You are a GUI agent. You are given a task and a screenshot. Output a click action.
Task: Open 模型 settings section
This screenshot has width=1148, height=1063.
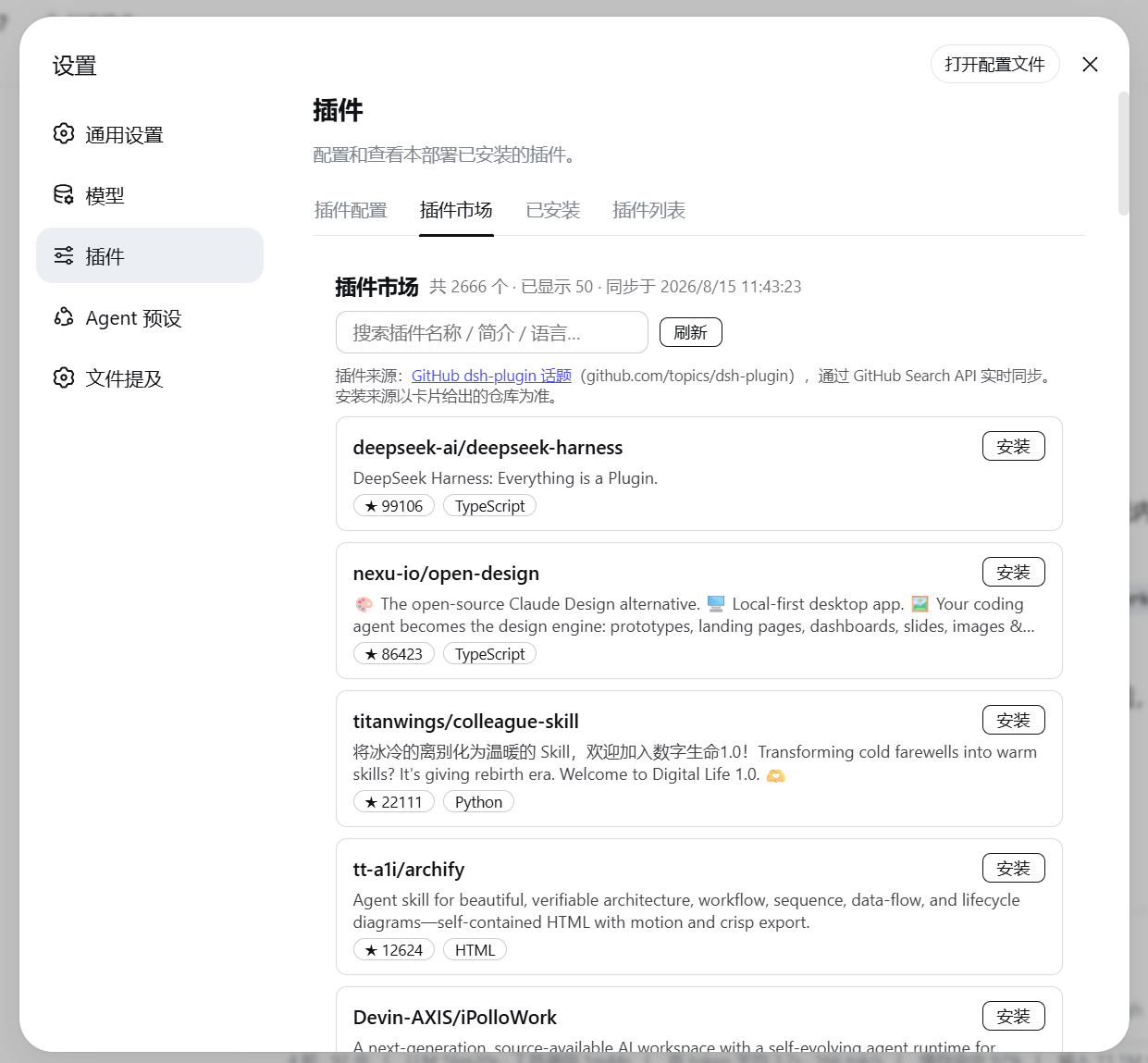click(x=150, y=195)
